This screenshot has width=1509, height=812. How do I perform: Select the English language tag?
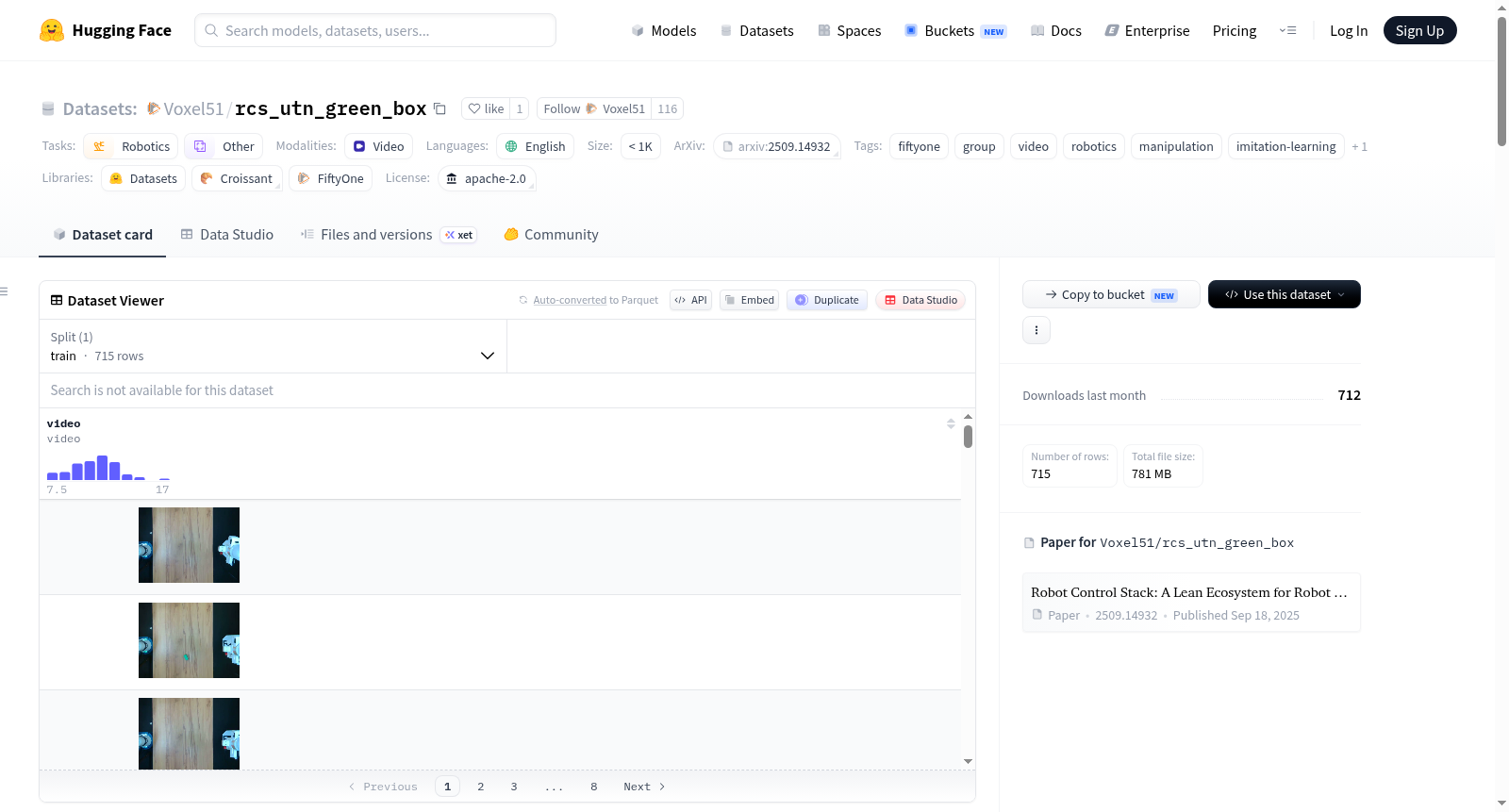pos(535,146)
